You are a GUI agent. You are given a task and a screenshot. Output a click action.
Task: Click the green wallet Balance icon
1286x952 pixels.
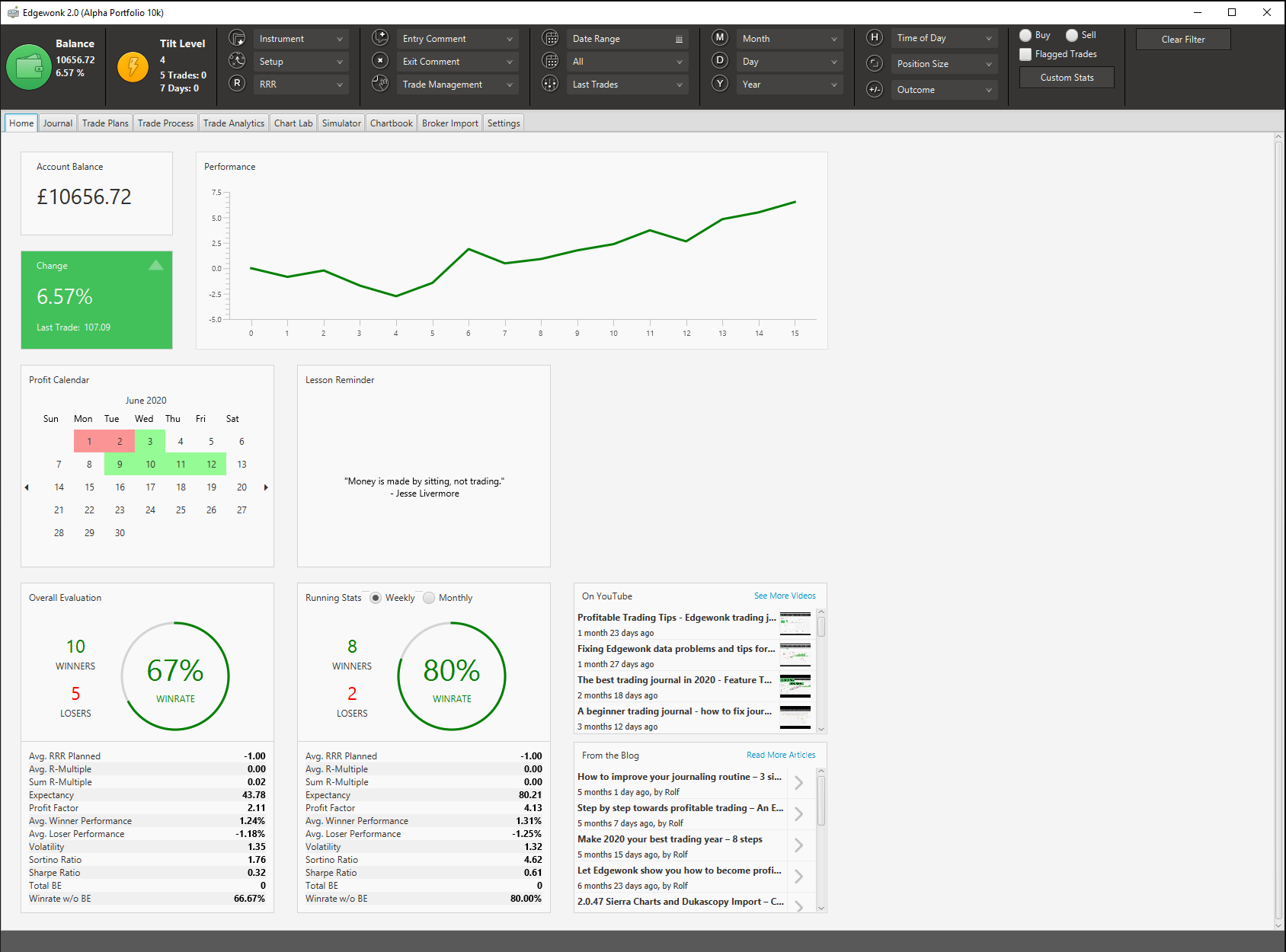coord(29,67)
